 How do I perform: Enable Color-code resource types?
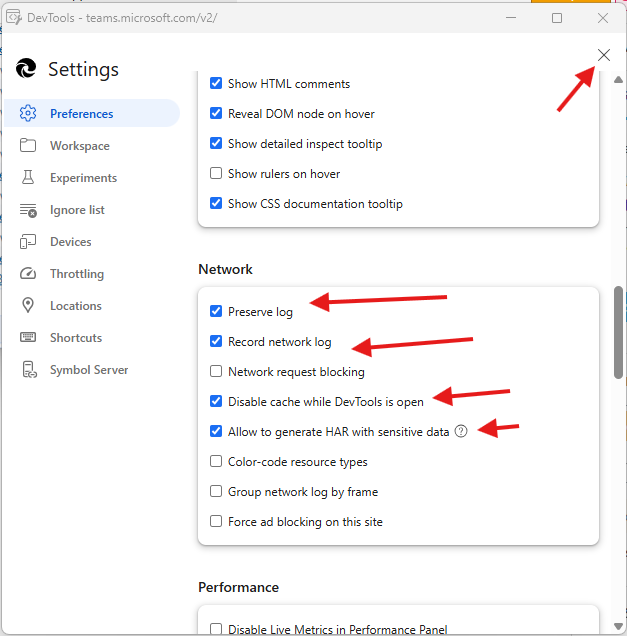pyautogui.click(x=216, y=462)
